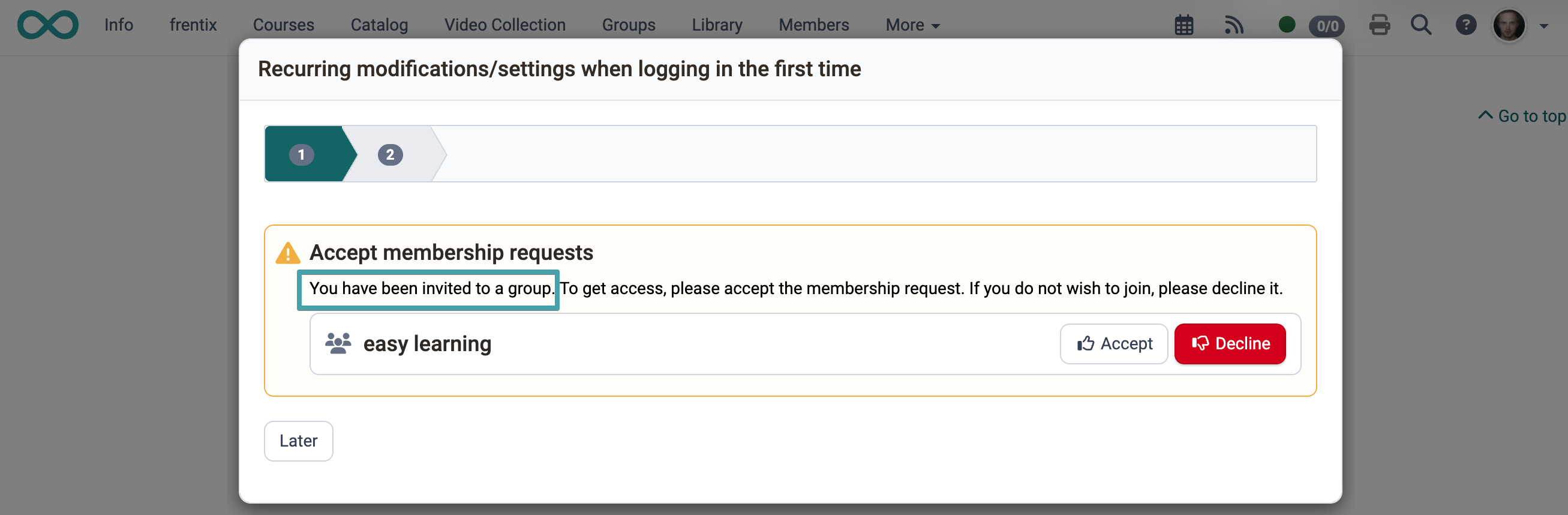Open the help question mark icon
1568x515 pixels.
coord(1466,25)
